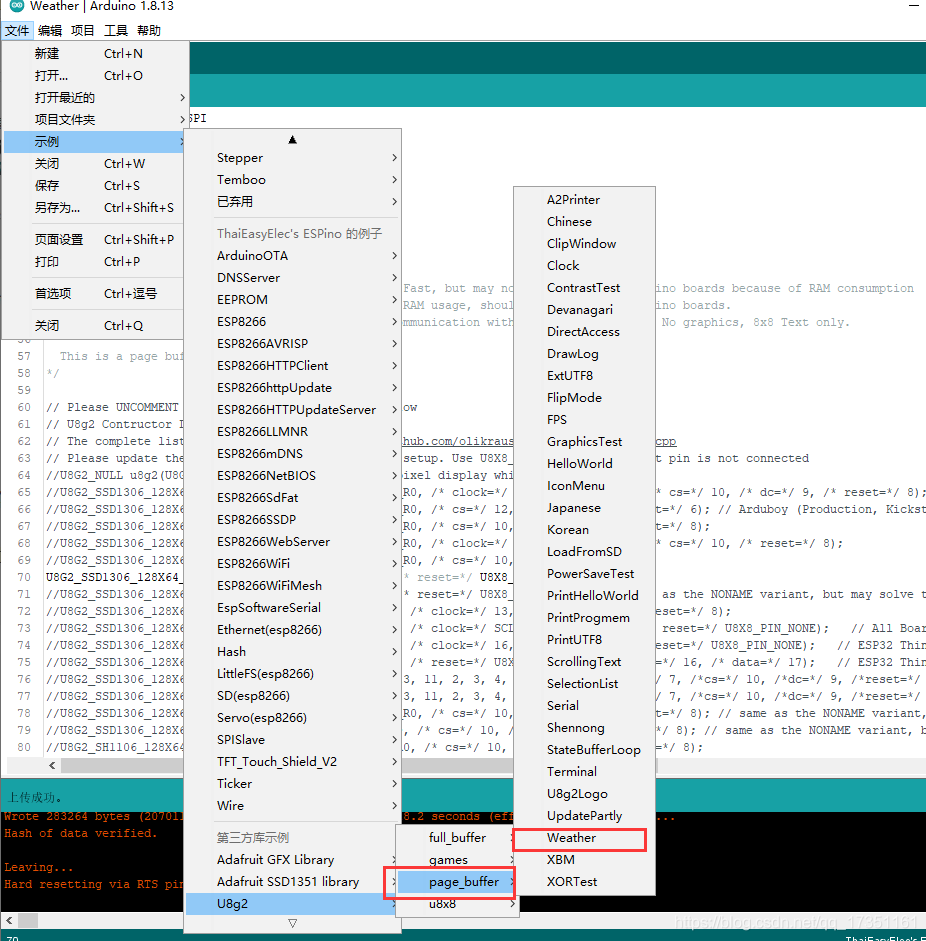Expand the ESP8266WiFi examples

point(292,564)
